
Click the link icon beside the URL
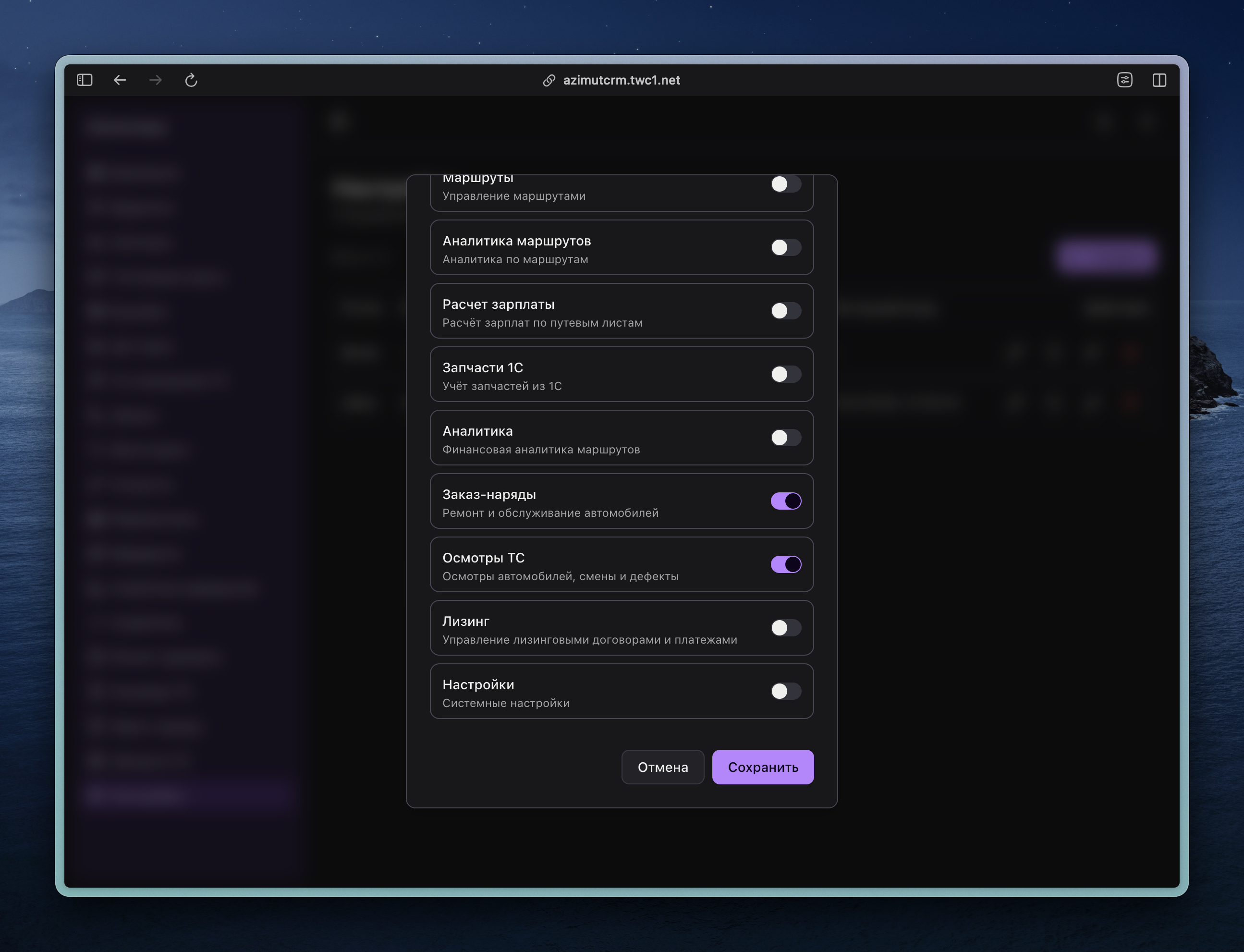click(x=549, y=81)
